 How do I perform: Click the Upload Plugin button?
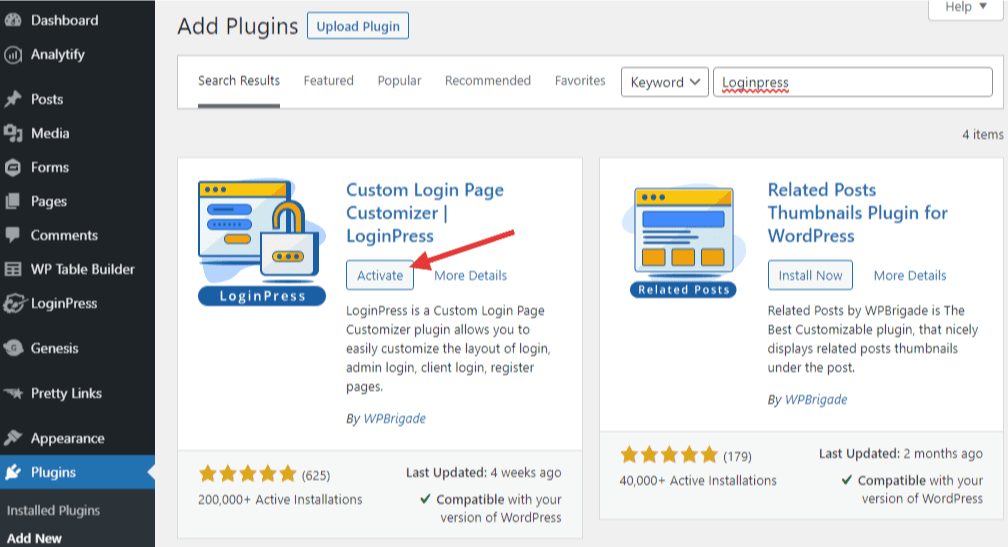click(358, 26)
